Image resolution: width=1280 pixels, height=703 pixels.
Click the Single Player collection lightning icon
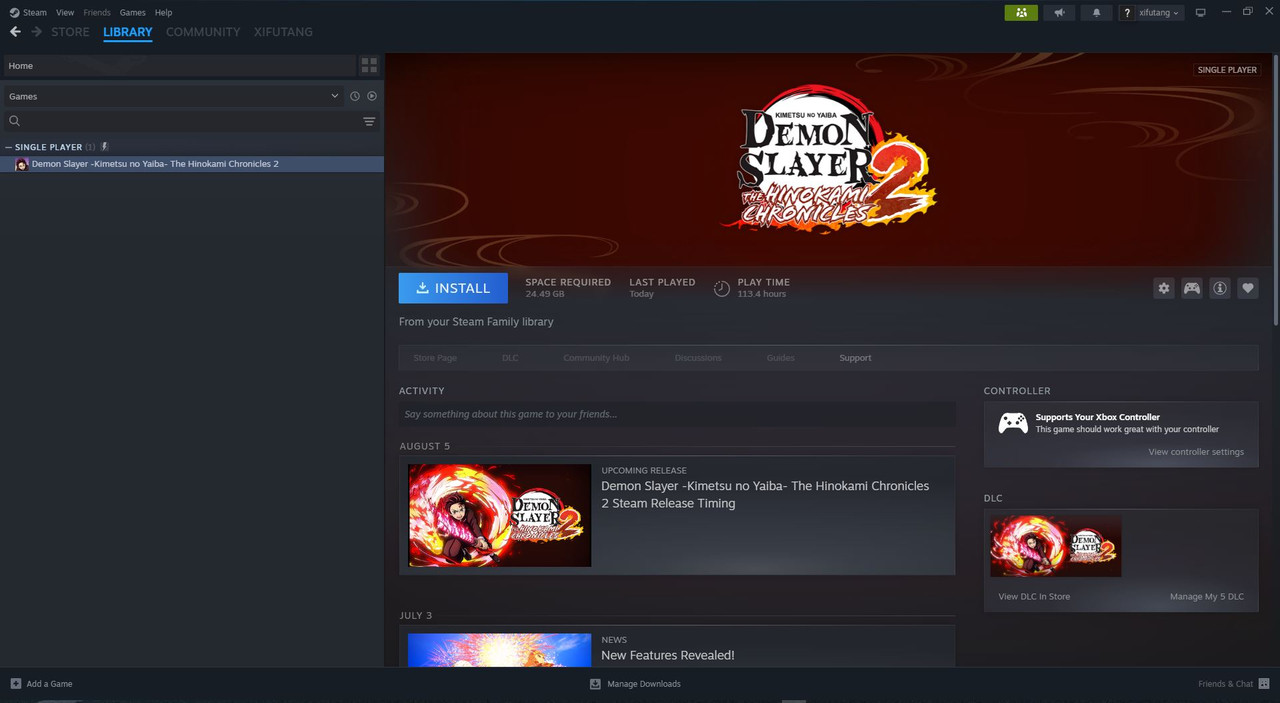coord(104,147)
